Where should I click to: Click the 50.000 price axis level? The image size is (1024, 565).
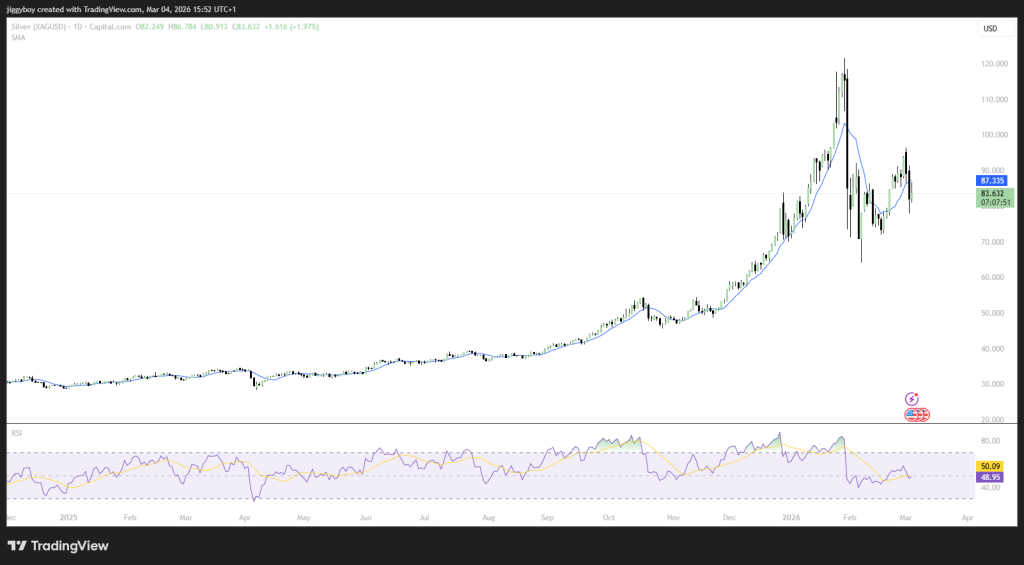pyautogui.click(x=993, y=313)
